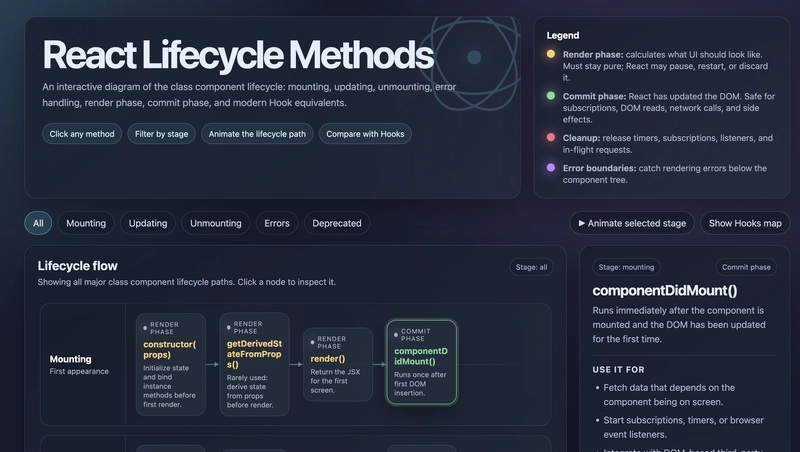Click the 'Legend' heading
This screenshot has height=452, width=800.
tap(563, 35)
